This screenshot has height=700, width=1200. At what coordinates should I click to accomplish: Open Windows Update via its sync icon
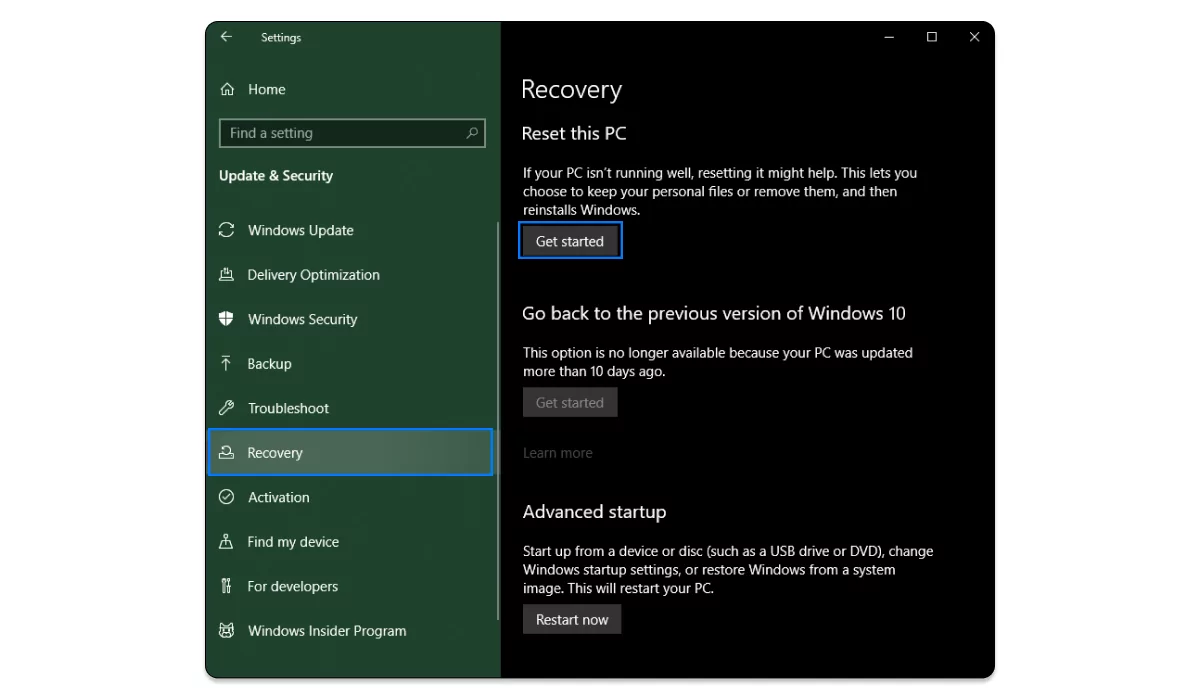pos(227,230)
